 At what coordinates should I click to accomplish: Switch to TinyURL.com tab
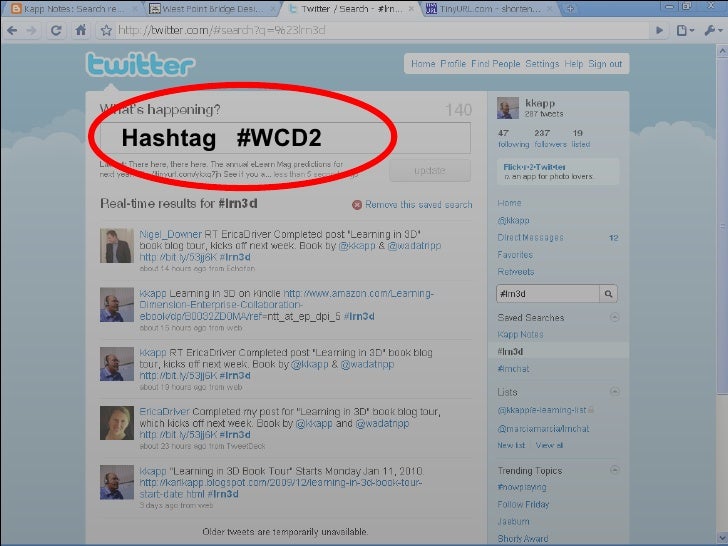click(x=490, y=9)
